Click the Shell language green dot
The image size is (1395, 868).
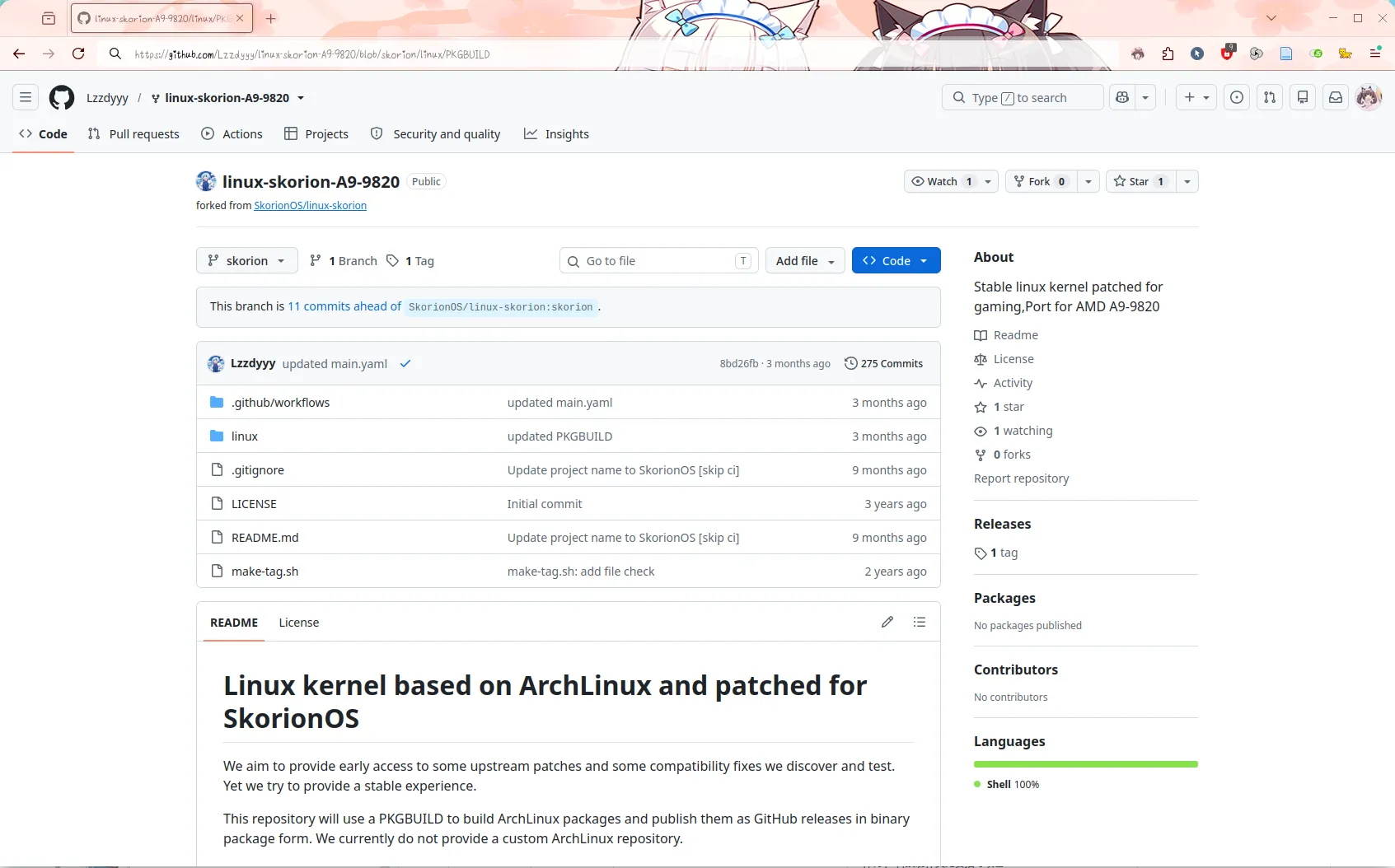[977, 784]
